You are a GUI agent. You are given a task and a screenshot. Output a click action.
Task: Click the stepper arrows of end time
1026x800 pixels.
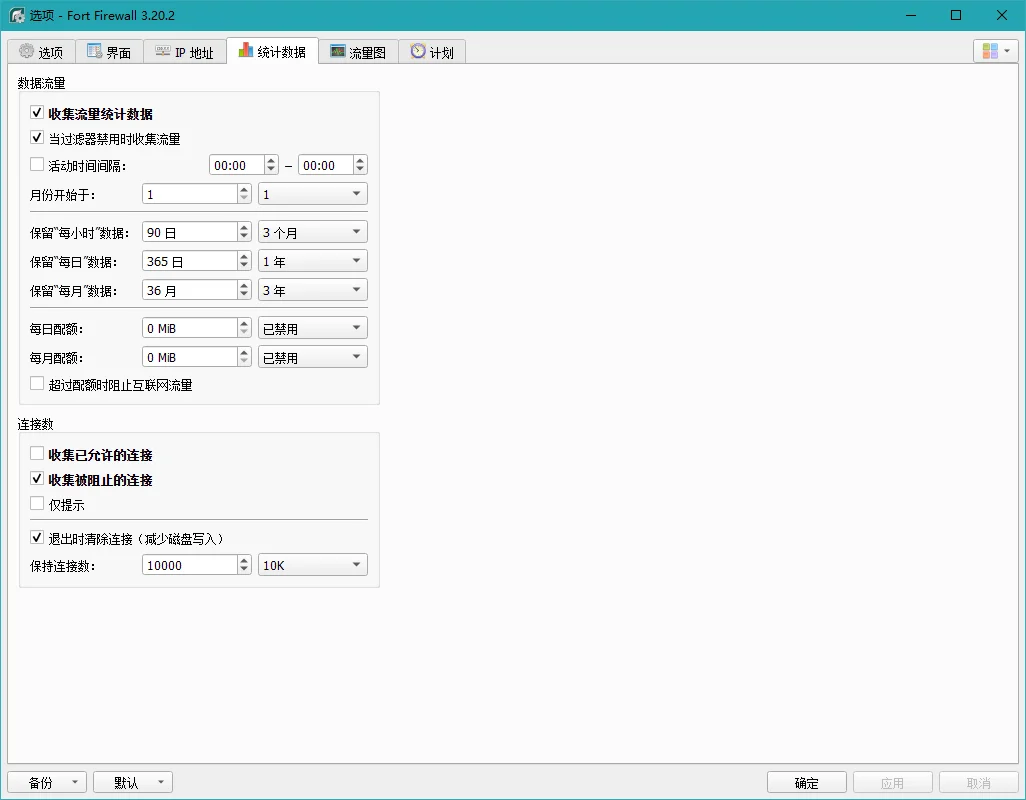(360, 165)
